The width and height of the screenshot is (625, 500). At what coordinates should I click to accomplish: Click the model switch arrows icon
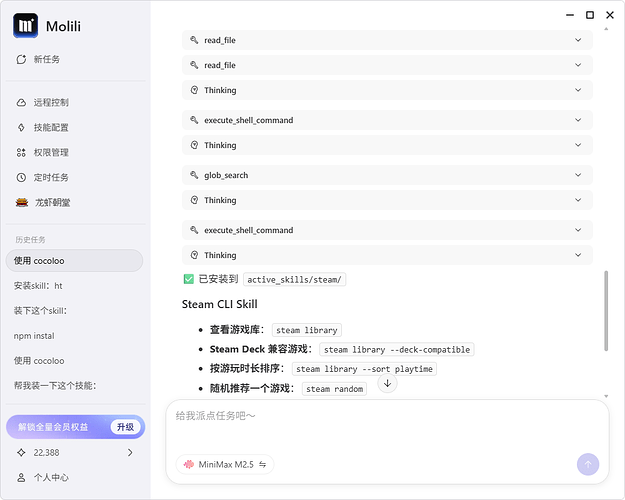[263, 465]
